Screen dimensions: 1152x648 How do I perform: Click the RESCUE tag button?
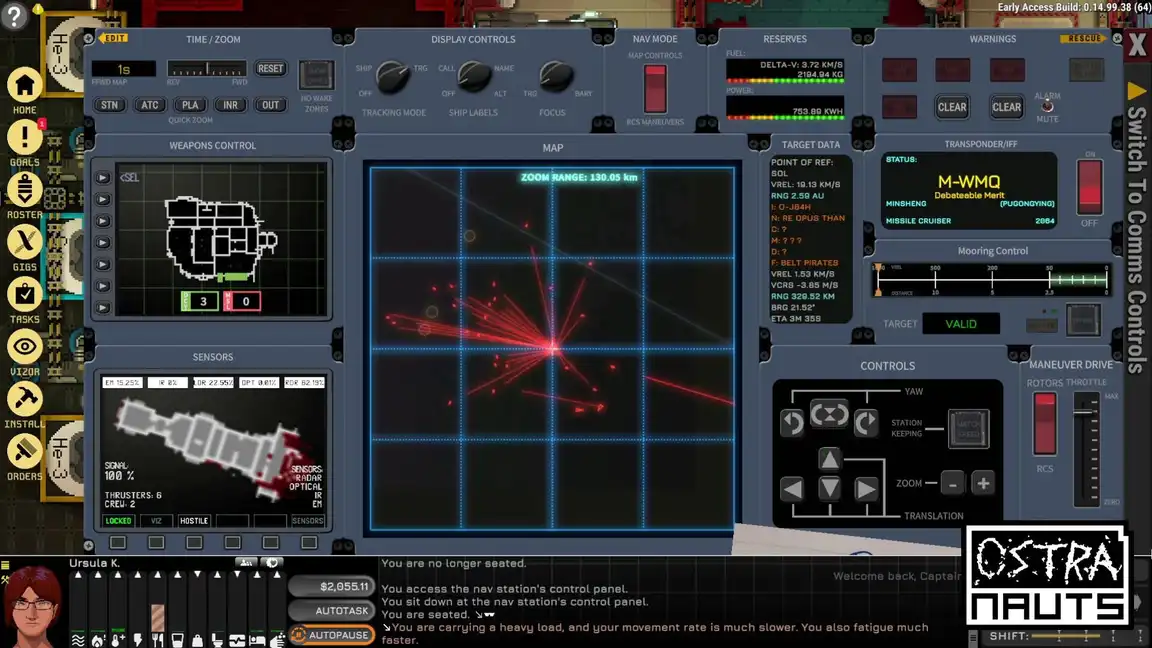pos(1084,38)
